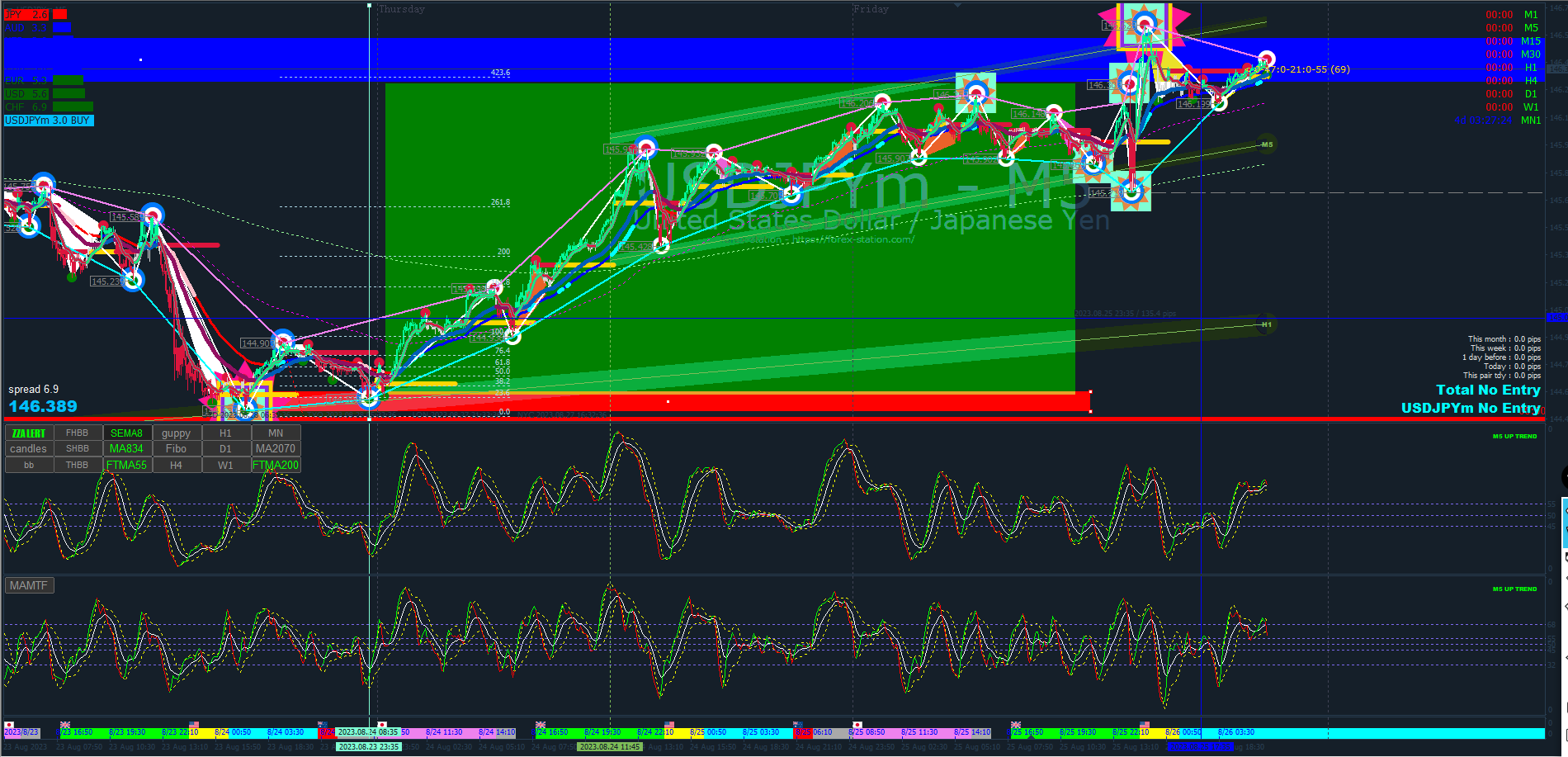Click the H1 channel end marker
Screen dimensions: 1568x757
[x=1266, y=324]
